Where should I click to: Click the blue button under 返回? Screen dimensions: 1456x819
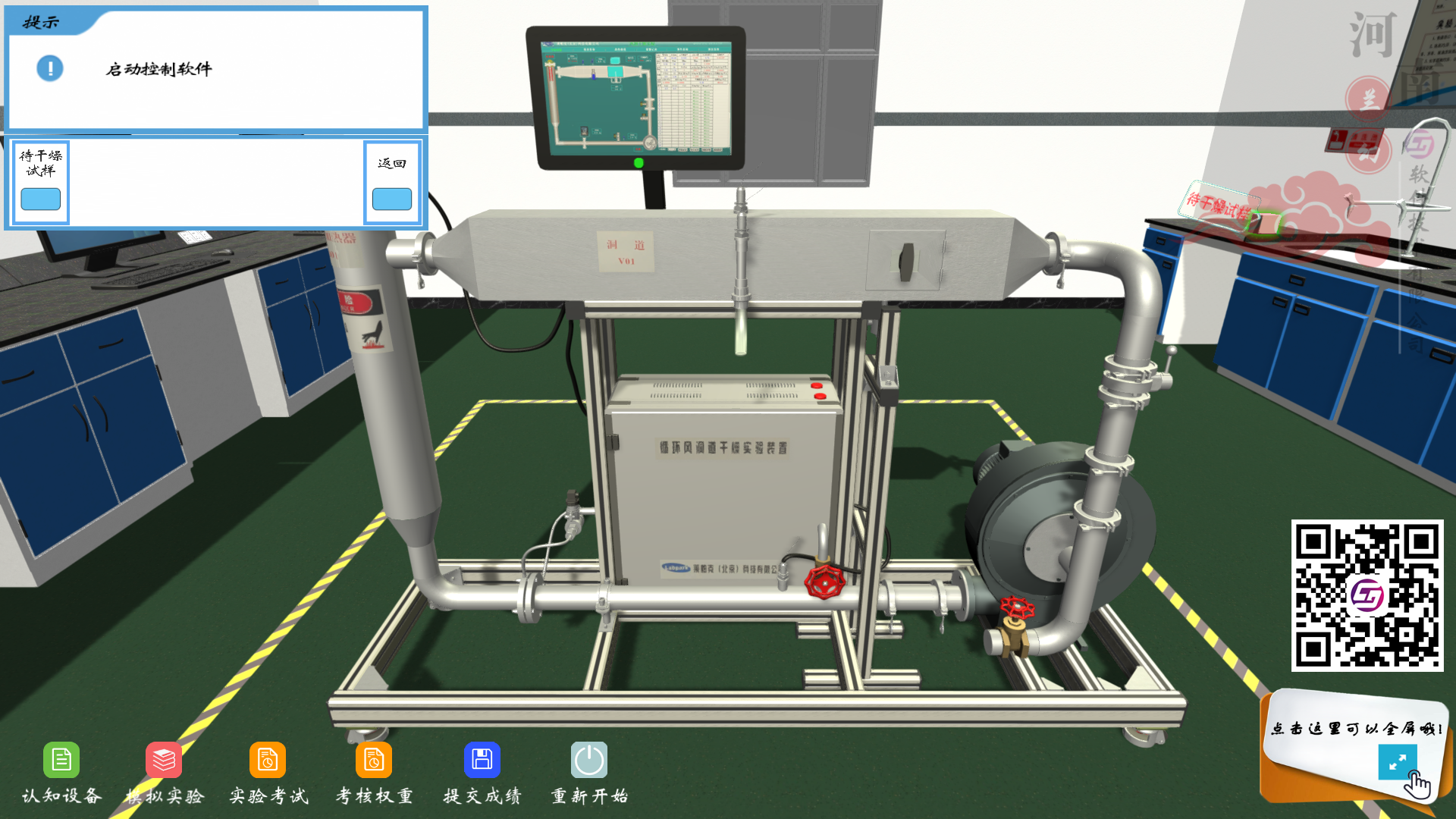tap(392, 199)
